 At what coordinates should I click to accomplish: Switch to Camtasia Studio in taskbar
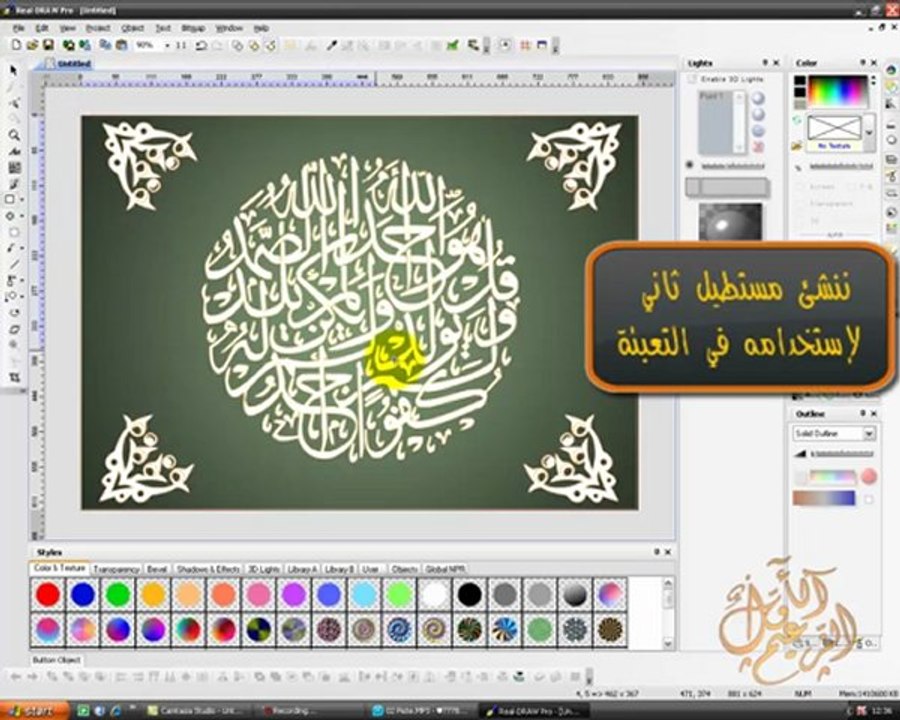(x=195, y=711)
